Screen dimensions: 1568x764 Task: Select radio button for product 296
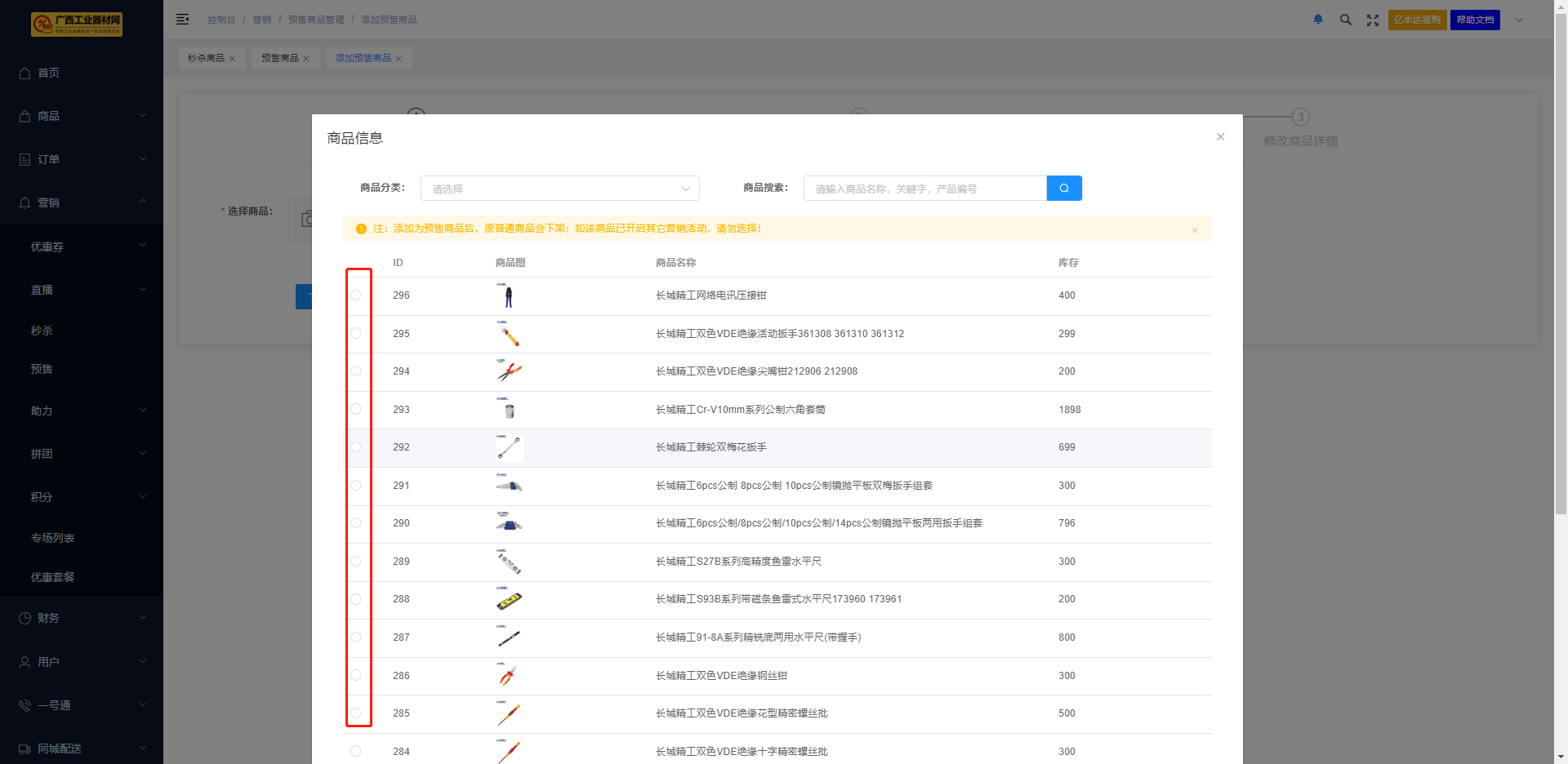[x=356, y=295]
